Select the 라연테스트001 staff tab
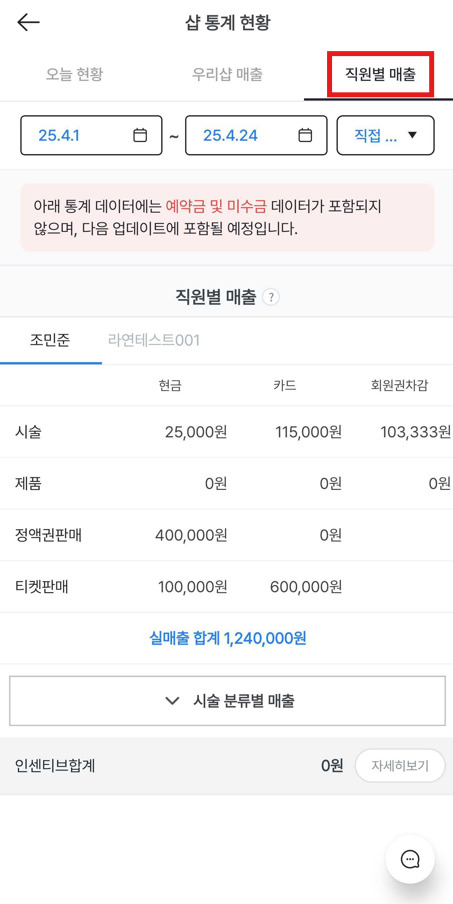Screen dimensions: 453x904 pyautogui.click(x=154, y=341)
